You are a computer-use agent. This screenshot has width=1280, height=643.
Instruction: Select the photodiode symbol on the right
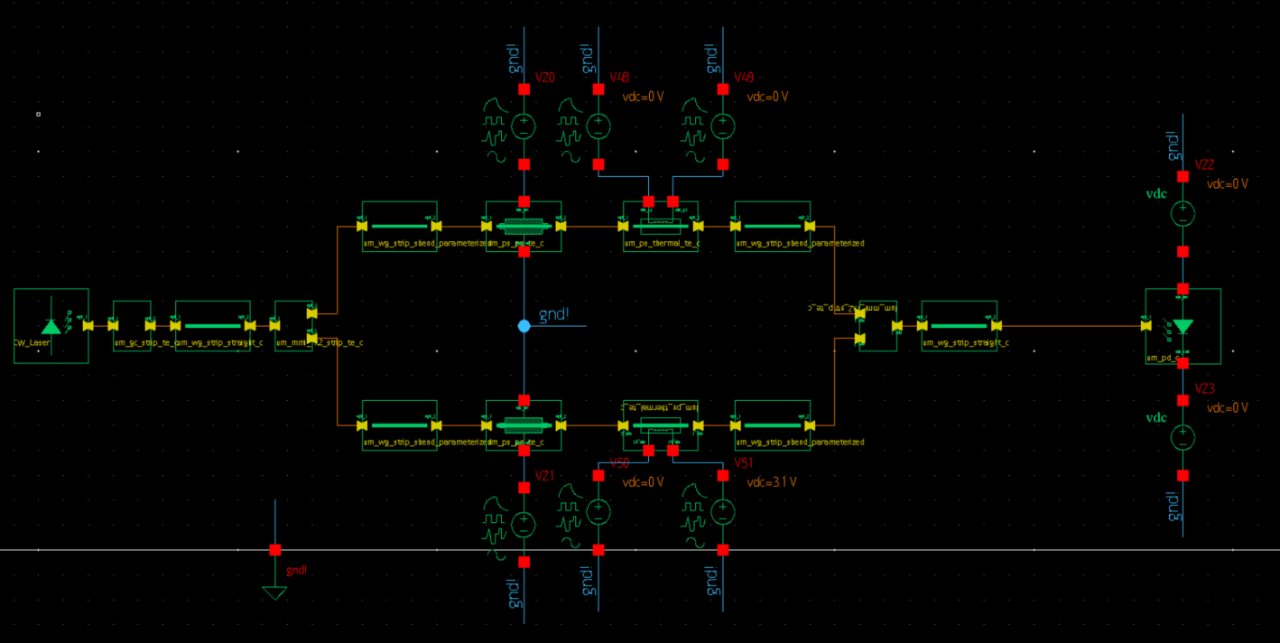[1183, 325]
